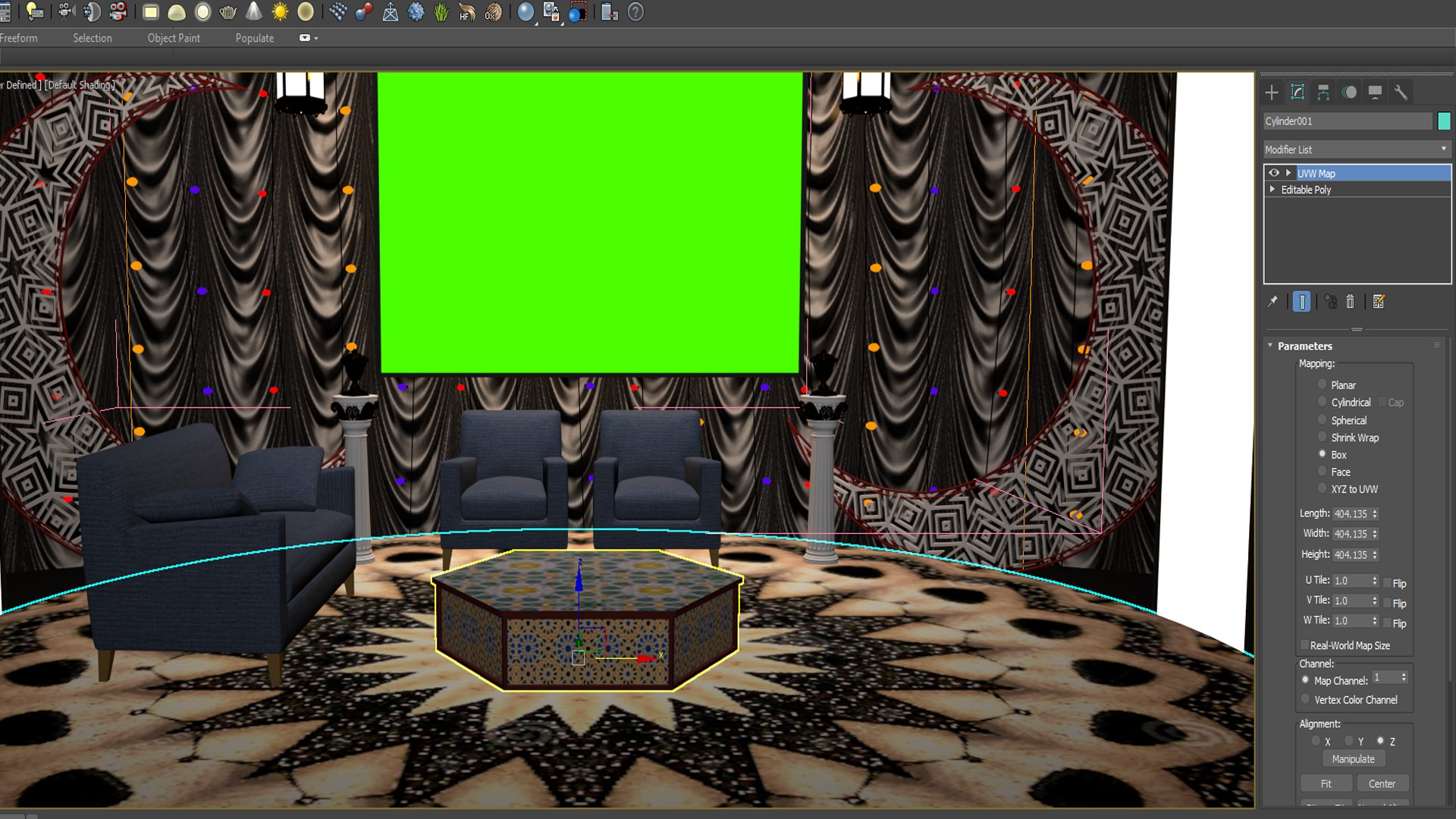Click the Center alignment button
Image resolution: width=1456 pixels, height=819 pixels.
coord(1382,783)
